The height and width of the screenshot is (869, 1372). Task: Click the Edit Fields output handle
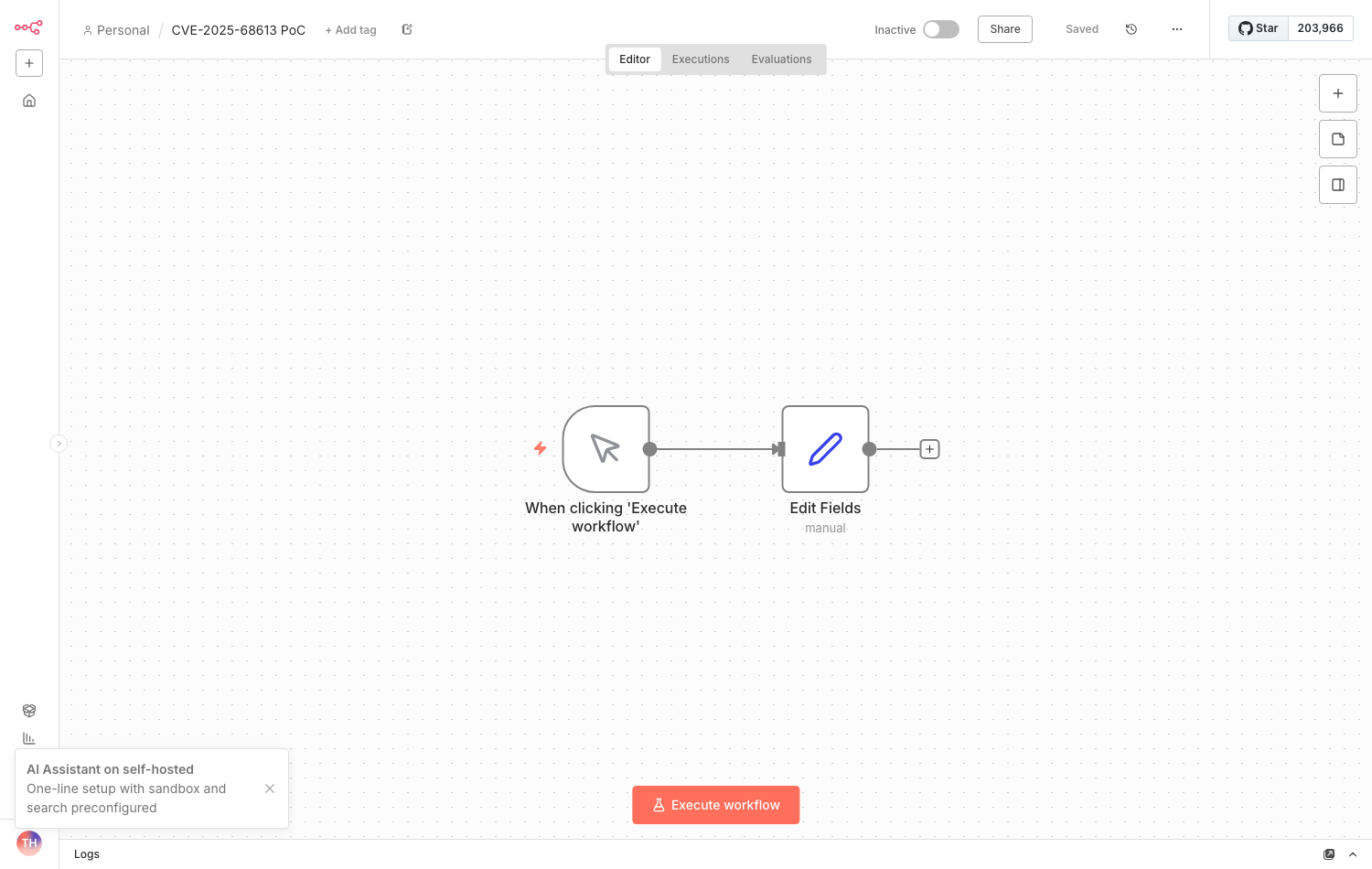[x=870, y=449]
